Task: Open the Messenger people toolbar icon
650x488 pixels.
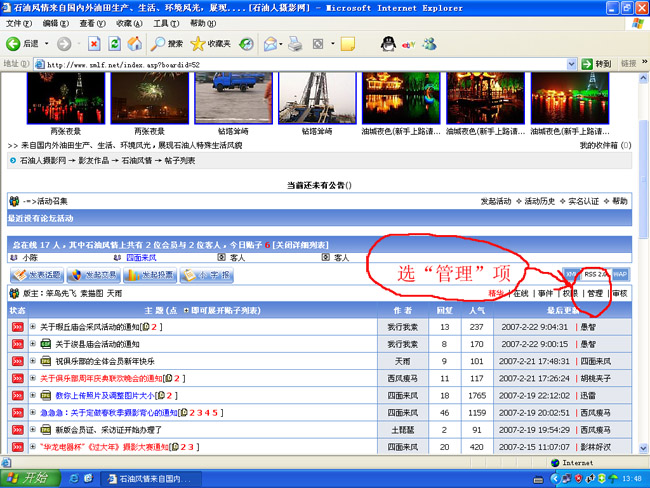Action: tap(429, 44)
